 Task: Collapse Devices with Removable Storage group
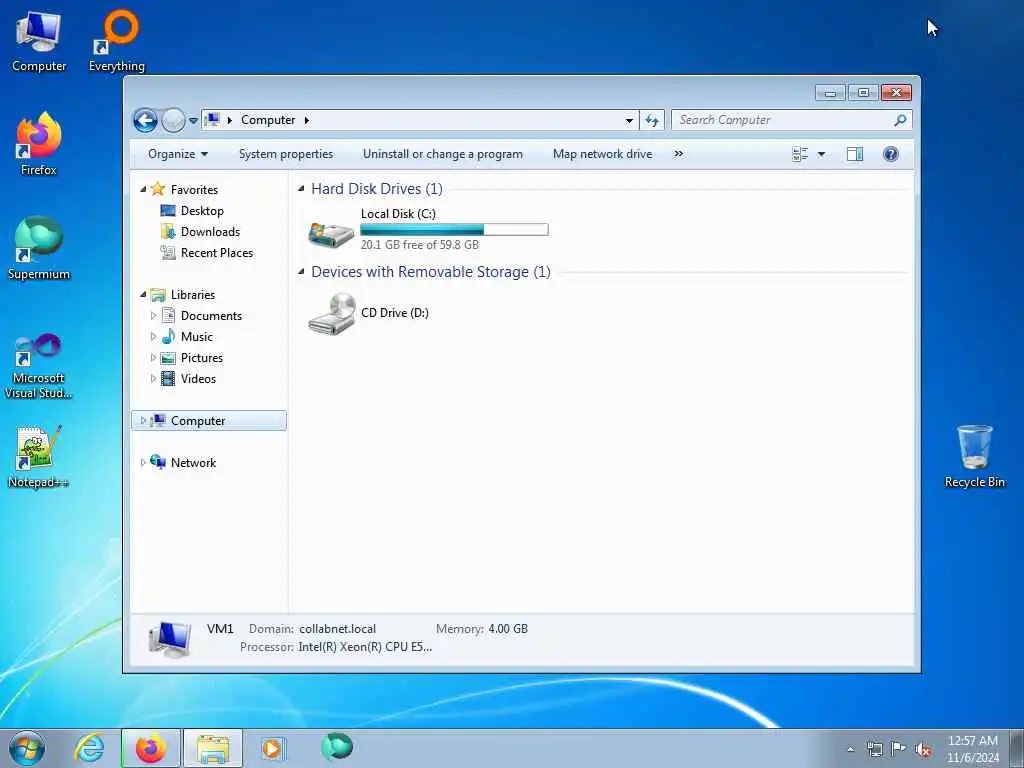pos(302,272)
